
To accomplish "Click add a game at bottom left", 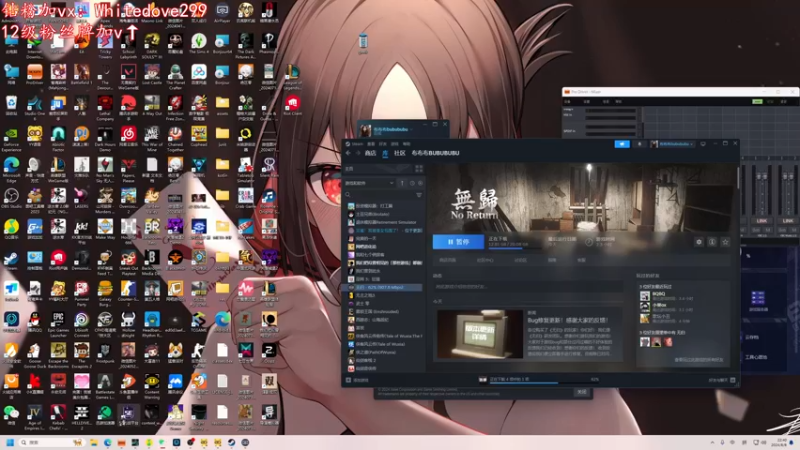I will coord(357,380).
